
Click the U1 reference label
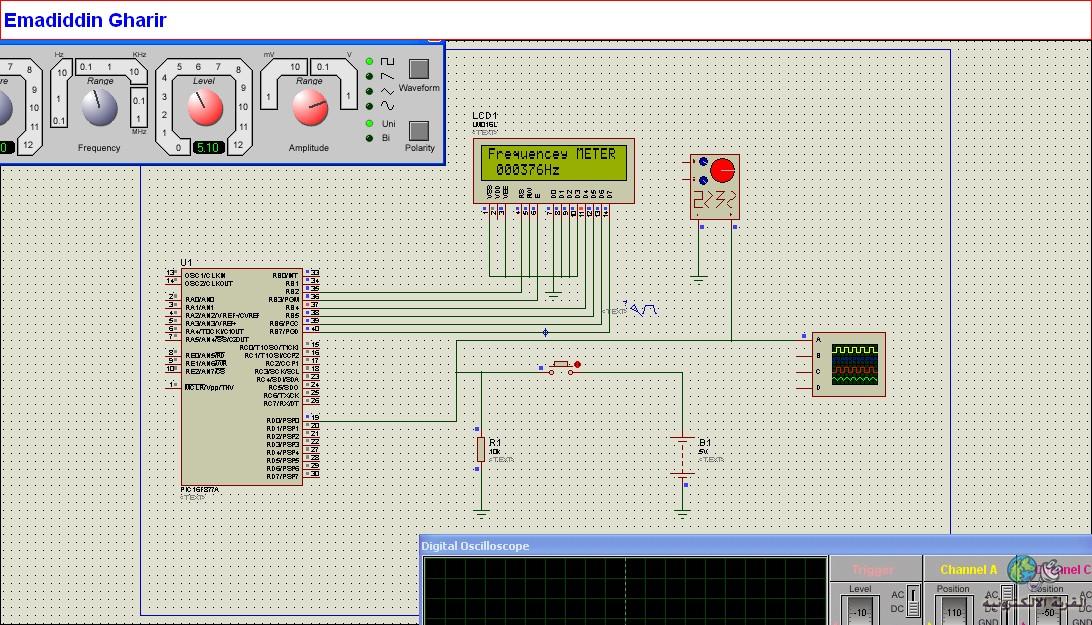point(186,263)
